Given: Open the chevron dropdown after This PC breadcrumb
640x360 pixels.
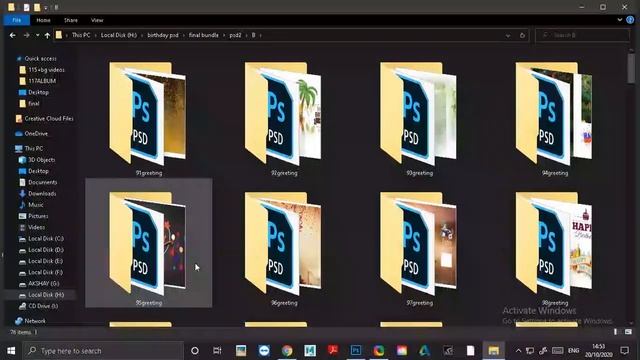Looking at the screenshot, I should 96,36.
